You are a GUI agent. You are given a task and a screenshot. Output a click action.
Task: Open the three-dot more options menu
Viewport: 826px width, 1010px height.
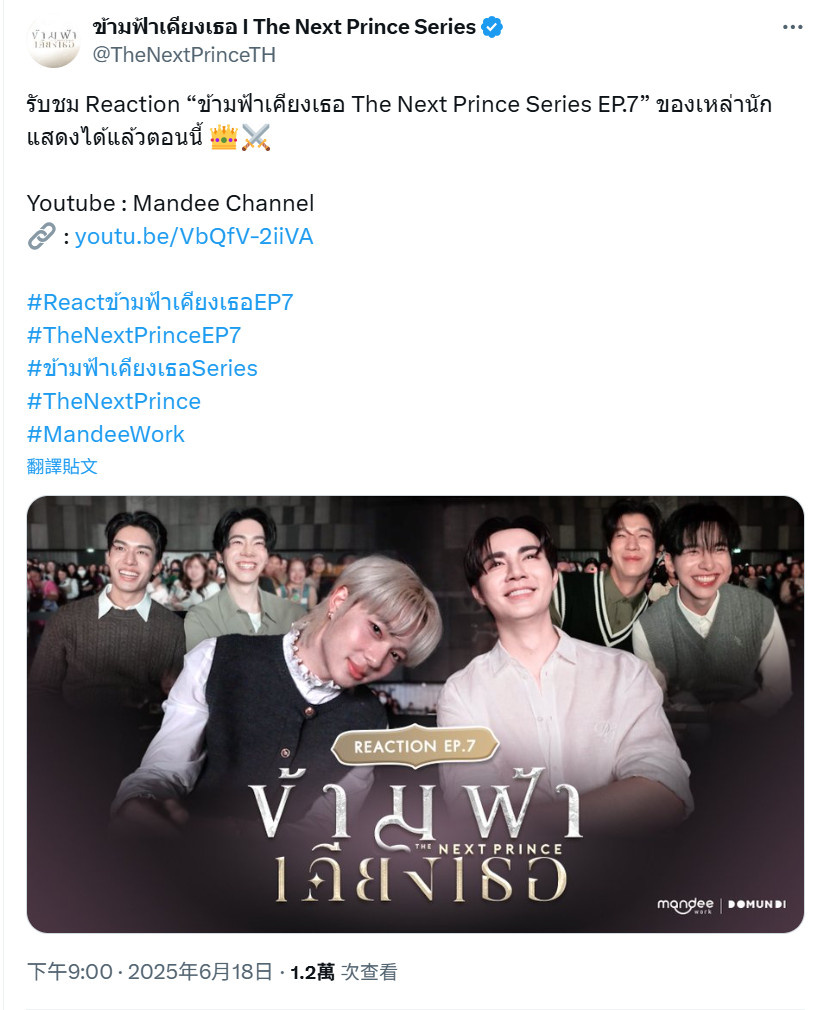click(792, 27)
